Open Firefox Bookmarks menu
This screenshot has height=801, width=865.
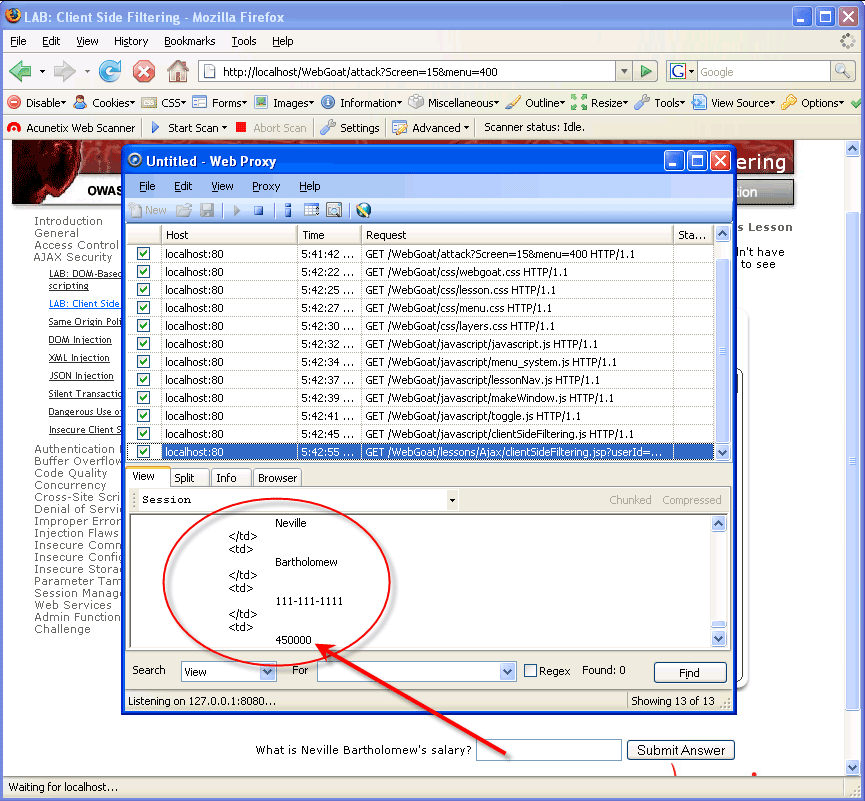coord(189,41)
